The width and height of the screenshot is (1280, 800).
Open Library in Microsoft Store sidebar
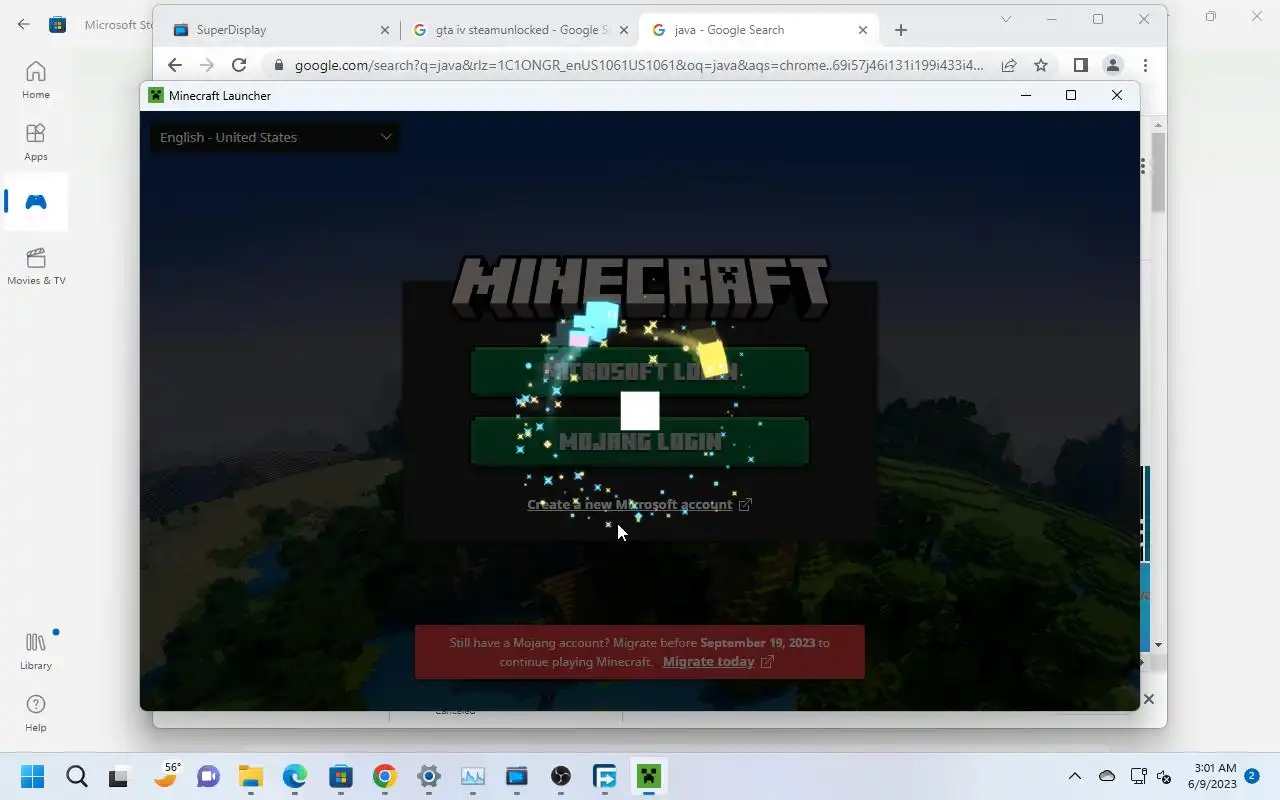[x=36, y=651]
